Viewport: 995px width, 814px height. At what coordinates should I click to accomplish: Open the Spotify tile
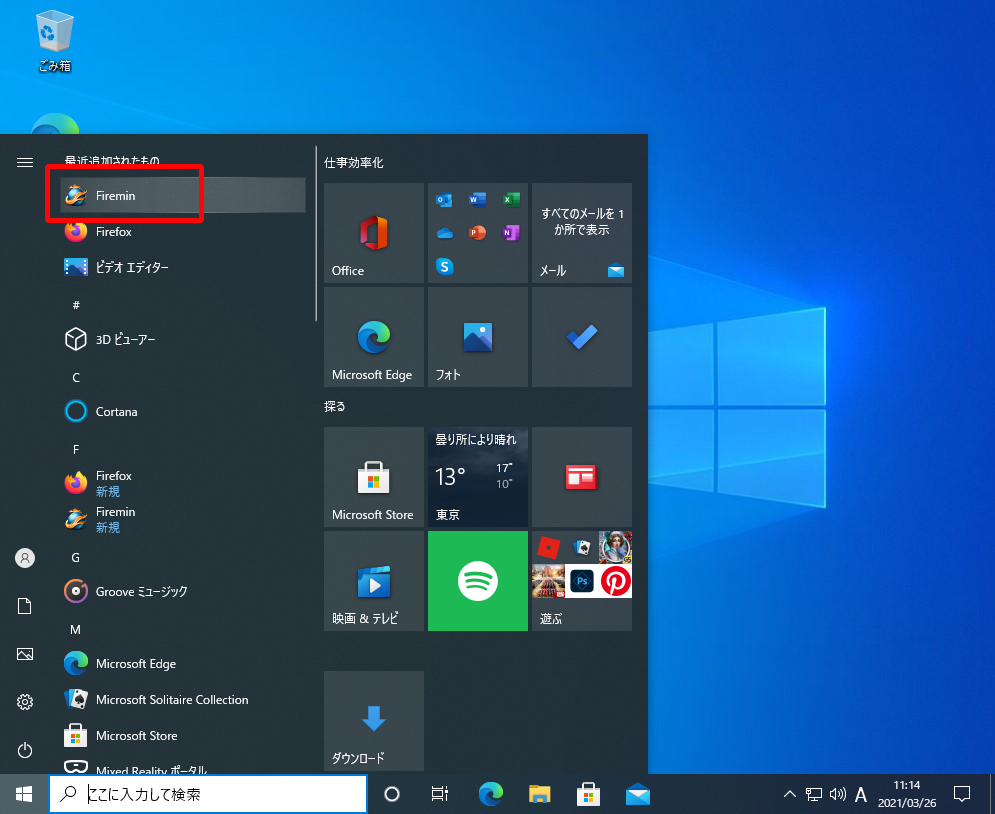pyautogui.click(x=477, y=581)
